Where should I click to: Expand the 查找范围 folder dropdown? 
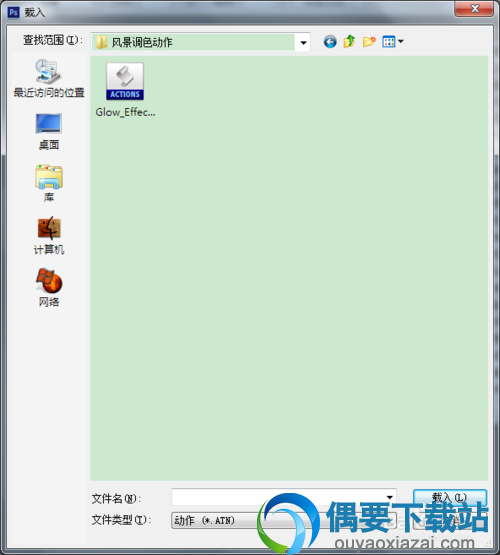303,42
